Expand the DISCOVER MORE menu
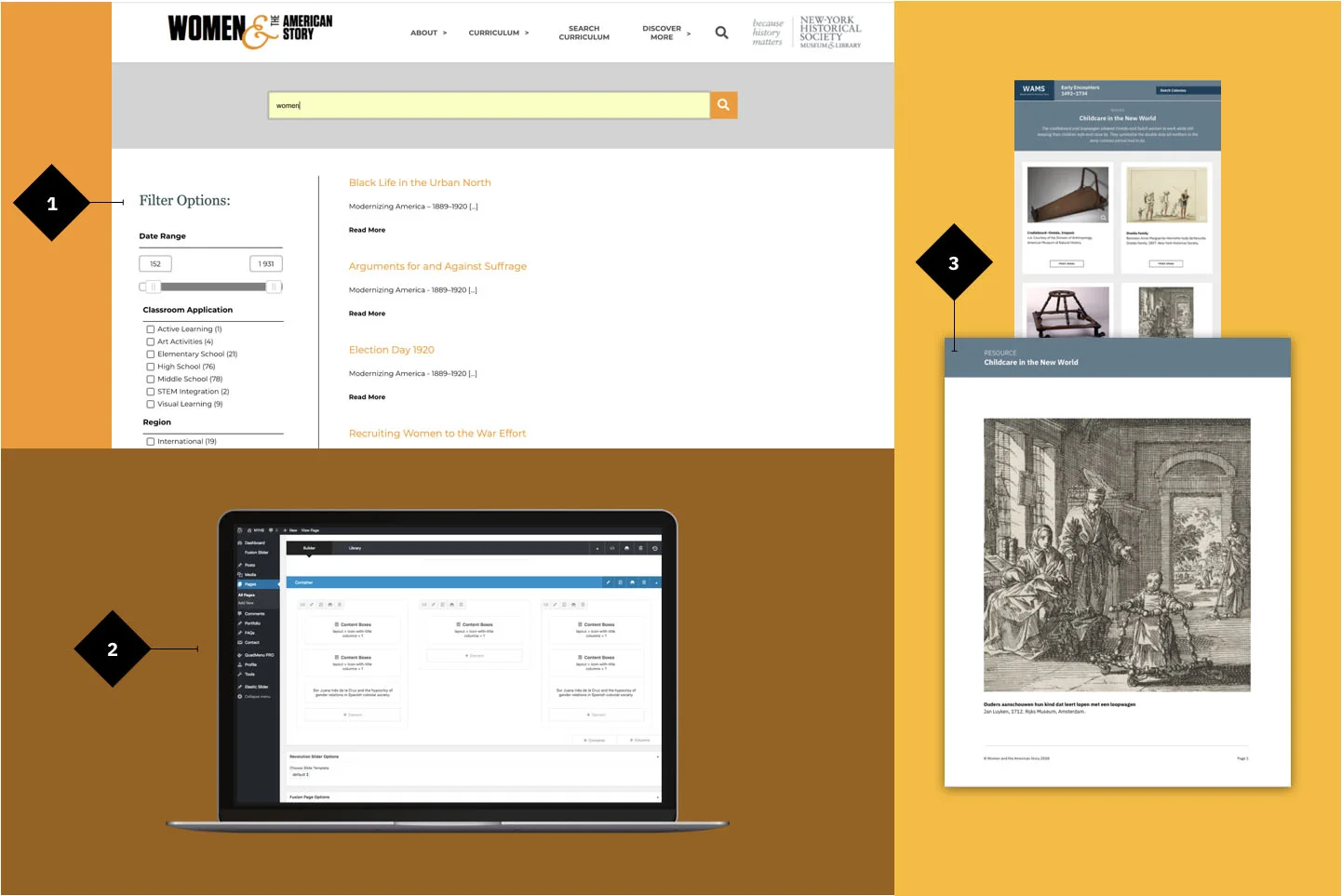This screenshot has width=1342, height=896. pos(666,33)
